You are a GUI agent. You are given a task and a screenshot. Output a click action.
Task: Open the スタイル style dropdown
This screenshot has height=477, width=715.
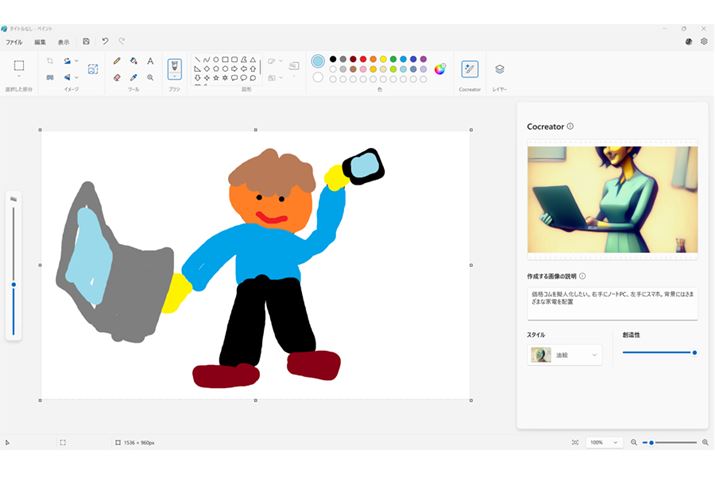coord(565,355)
